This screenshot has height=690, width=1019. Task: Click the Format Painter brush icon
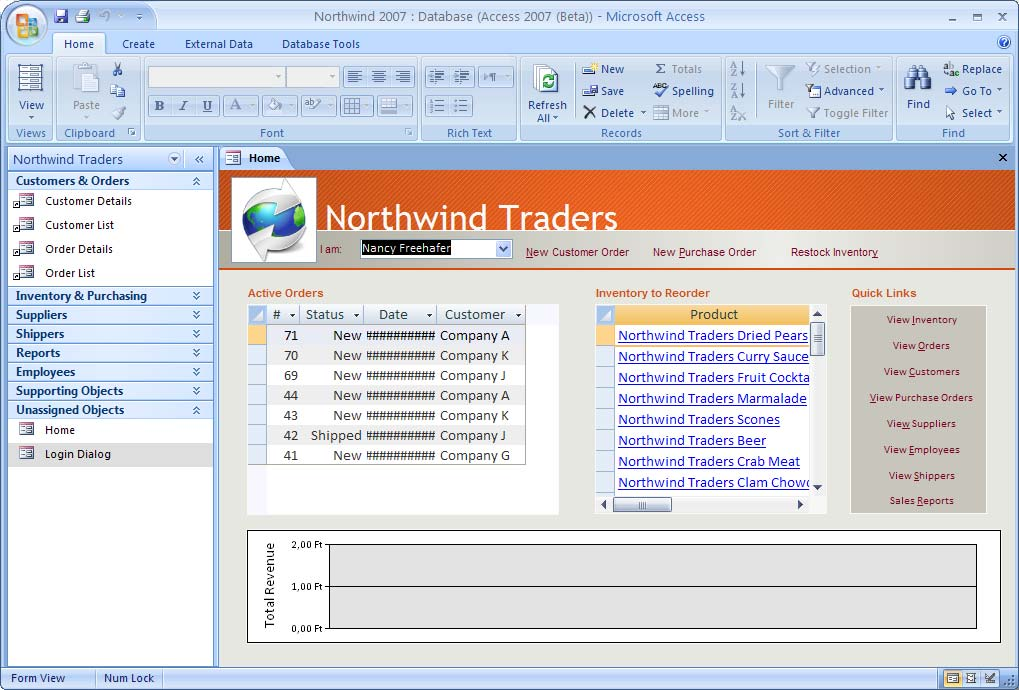118,113
